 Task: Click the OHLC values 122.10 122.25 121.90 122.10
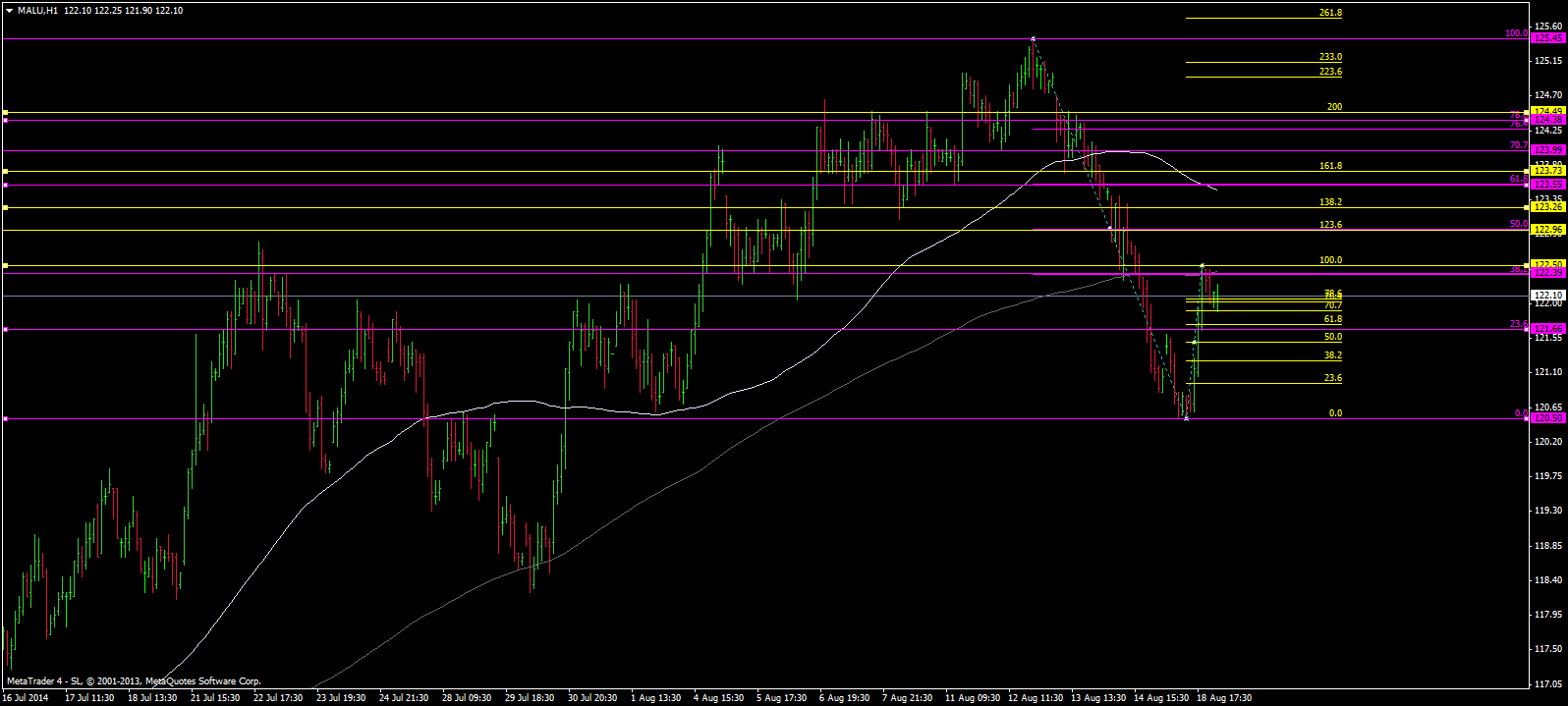[124, 10]
